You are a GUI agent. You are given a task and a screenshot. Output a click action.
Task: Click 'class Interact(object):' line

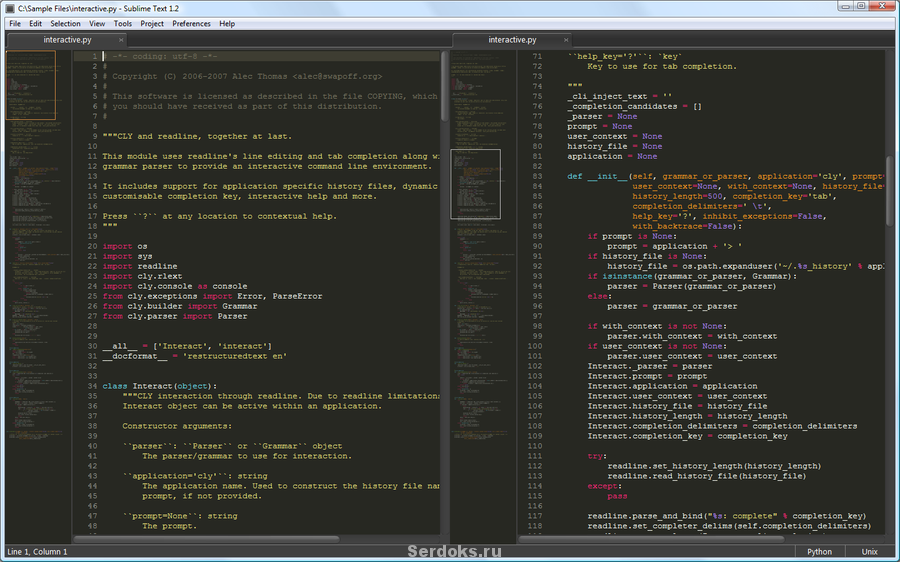tap(160, 386)
